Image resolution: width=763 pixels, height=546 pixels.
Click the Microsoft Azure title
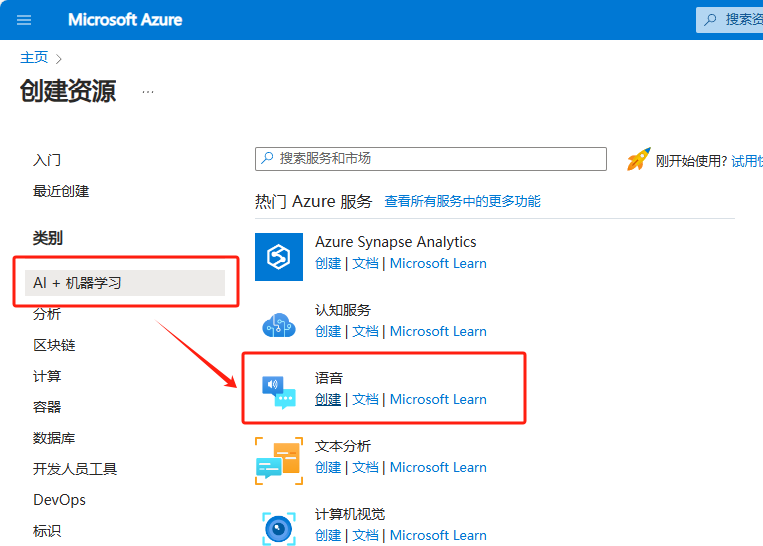pos(125,20)
